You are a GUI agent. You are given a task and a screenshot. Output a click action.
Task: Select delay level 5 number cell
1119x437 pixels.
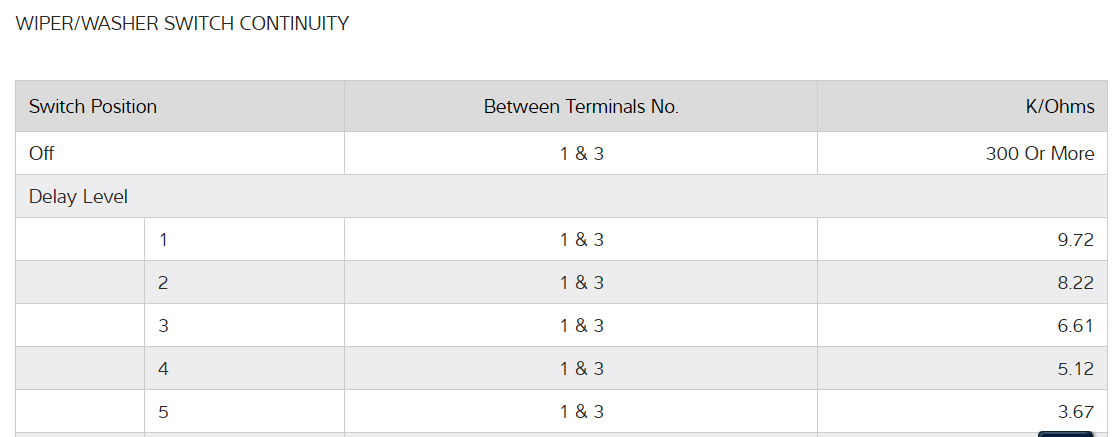pos(163,412)
